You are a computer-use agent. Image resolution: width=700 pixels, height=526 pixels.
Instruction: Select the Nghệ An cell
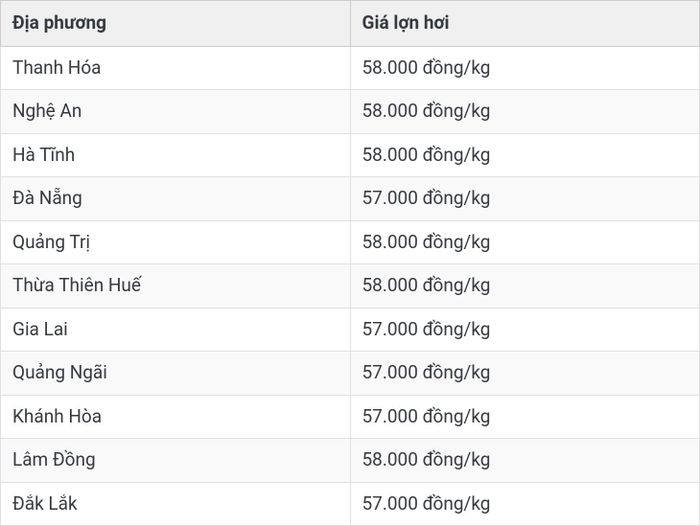[175, 111]
